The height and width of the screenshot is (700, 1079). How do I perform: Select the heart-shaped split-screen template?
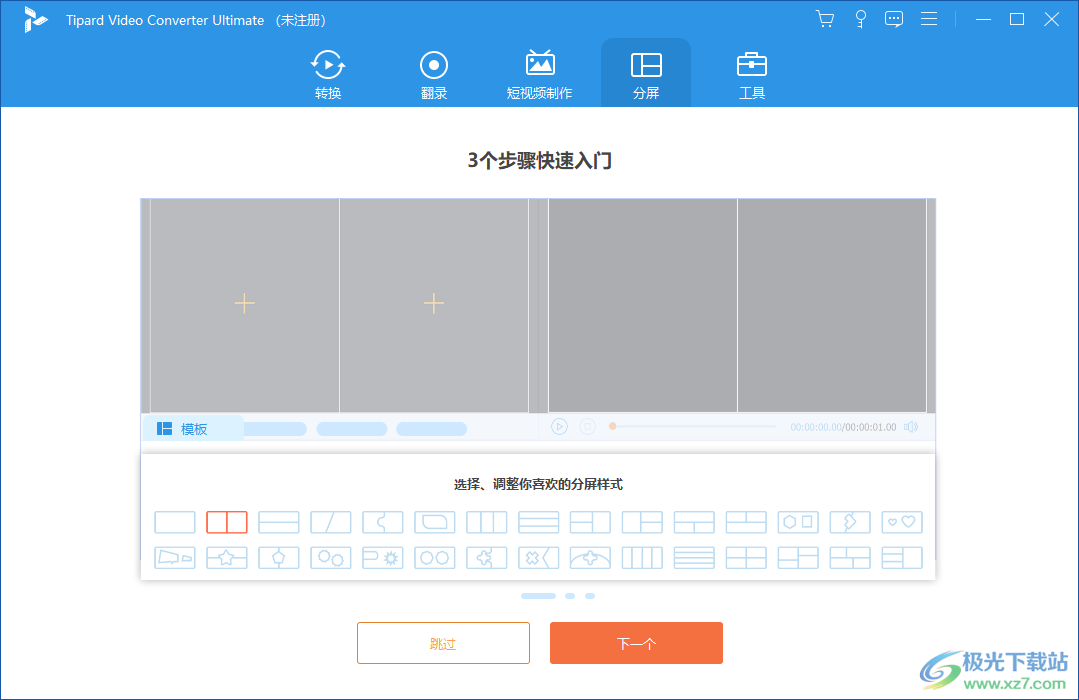pyautogui.click(x=901, y=521)
